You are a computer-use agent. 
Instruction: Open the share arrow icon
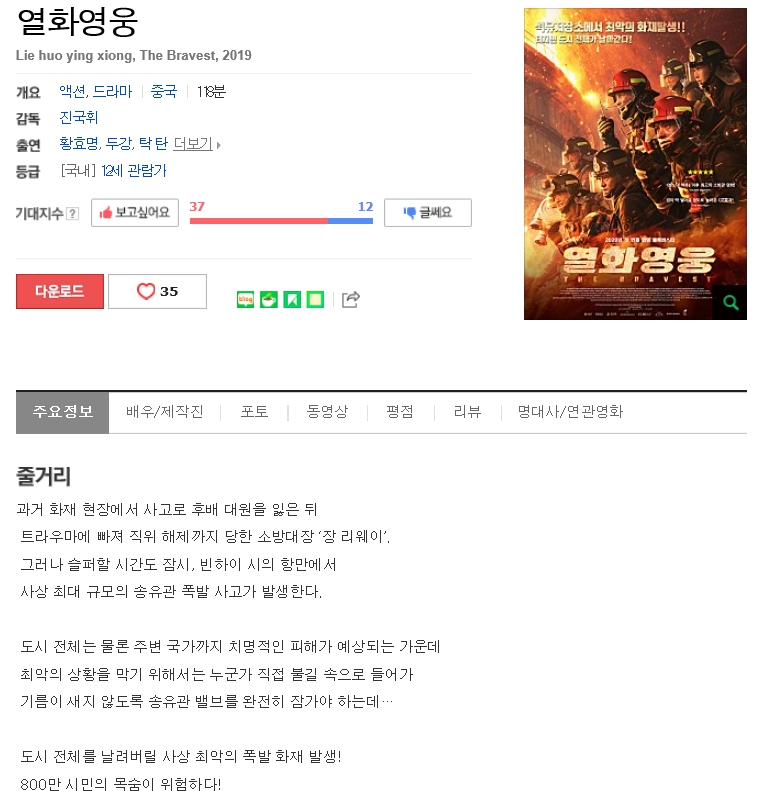click(x=351, y=299)
